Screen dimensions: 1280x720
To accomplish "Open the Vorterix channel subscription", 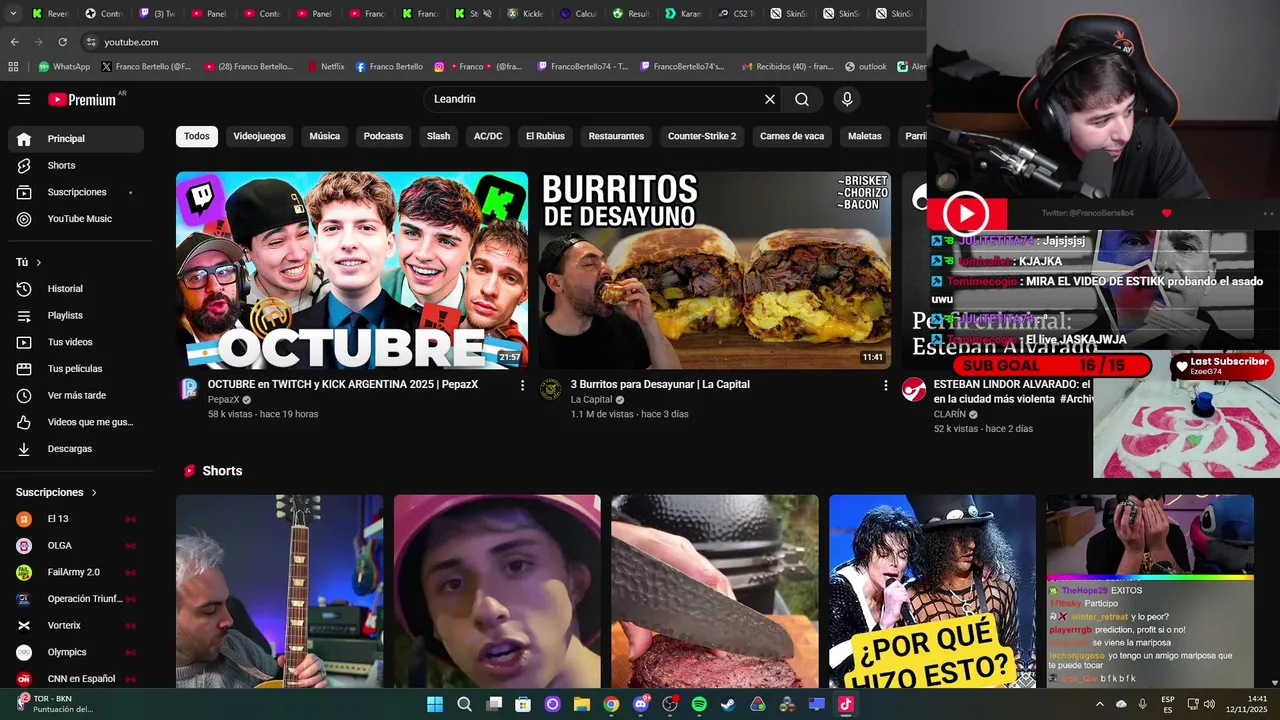I will point(76,625).
